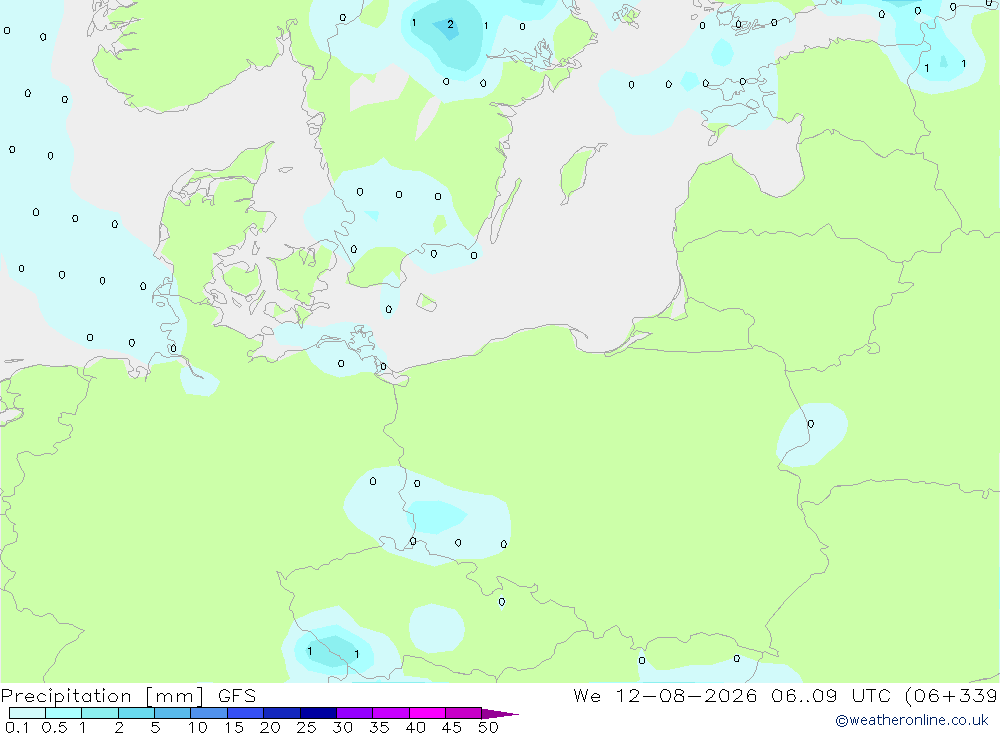Screen dimensions: 1000x733
Task: Choose the 20 to 25 mm legend swatch
Action: tap(282, 713)
